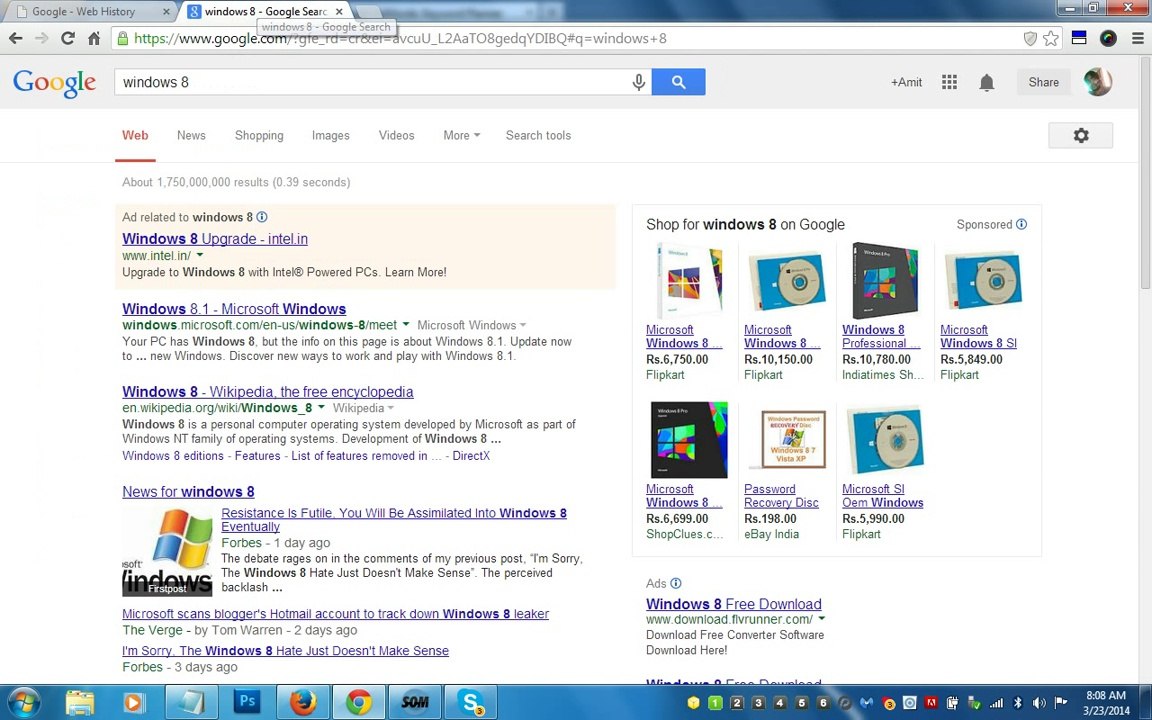Image resolution: width=1152 pixels, height=720 pixels.
Task: Click the taskbar clock showing 8:08 AM
Action: (1106, 703)
